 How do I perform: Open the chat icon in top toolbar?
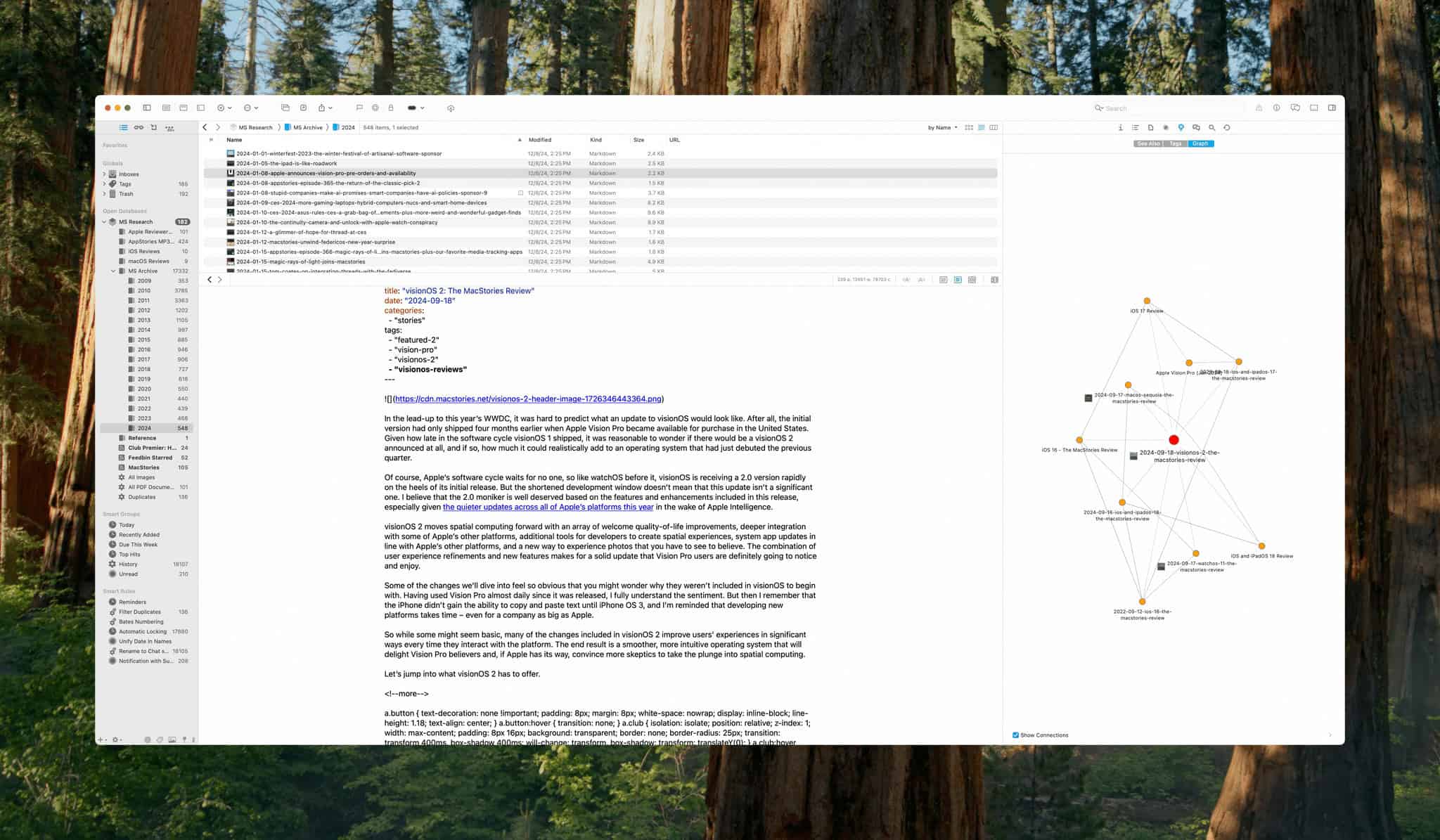click(1295, 108)
